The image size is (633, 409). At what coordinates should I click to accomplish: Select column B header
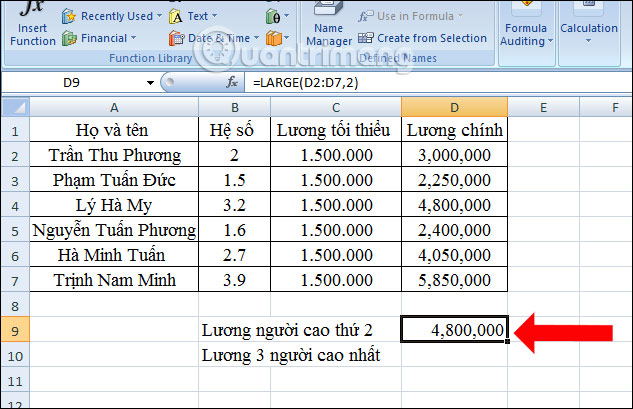[x=235, y=107]
